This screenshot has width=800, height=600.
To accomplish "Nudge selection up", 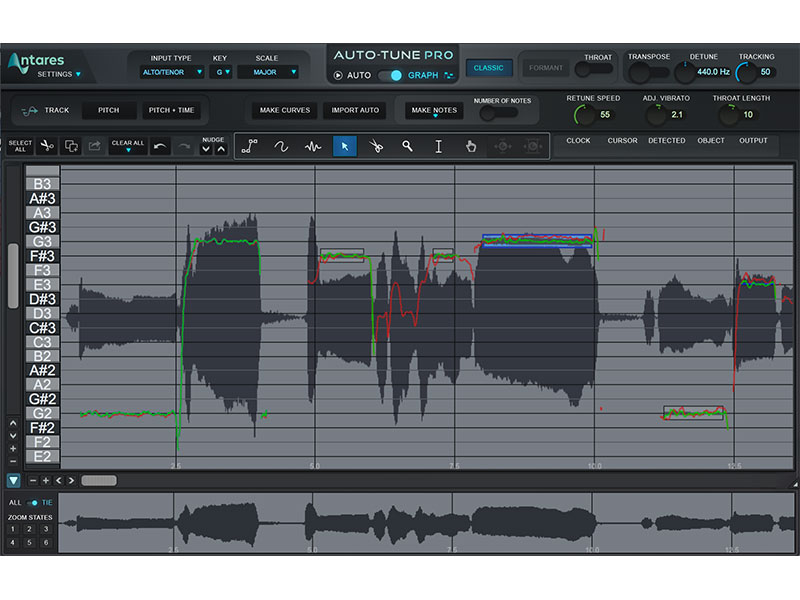I will [x=221, y=149].
